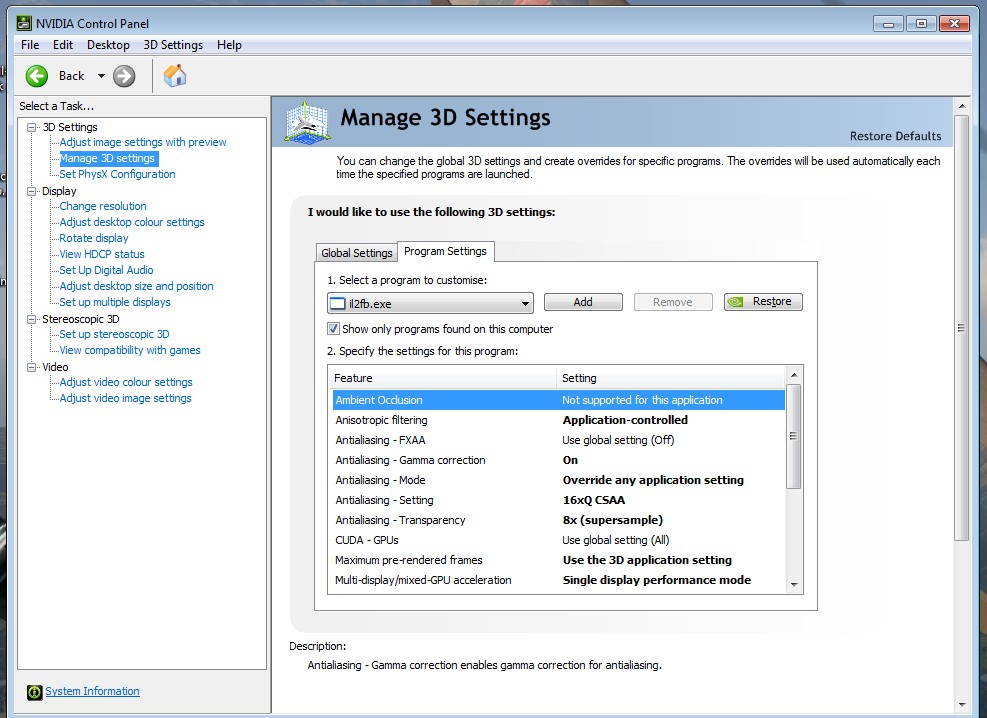Open the System Information link
987x718 pixels.
92,692
